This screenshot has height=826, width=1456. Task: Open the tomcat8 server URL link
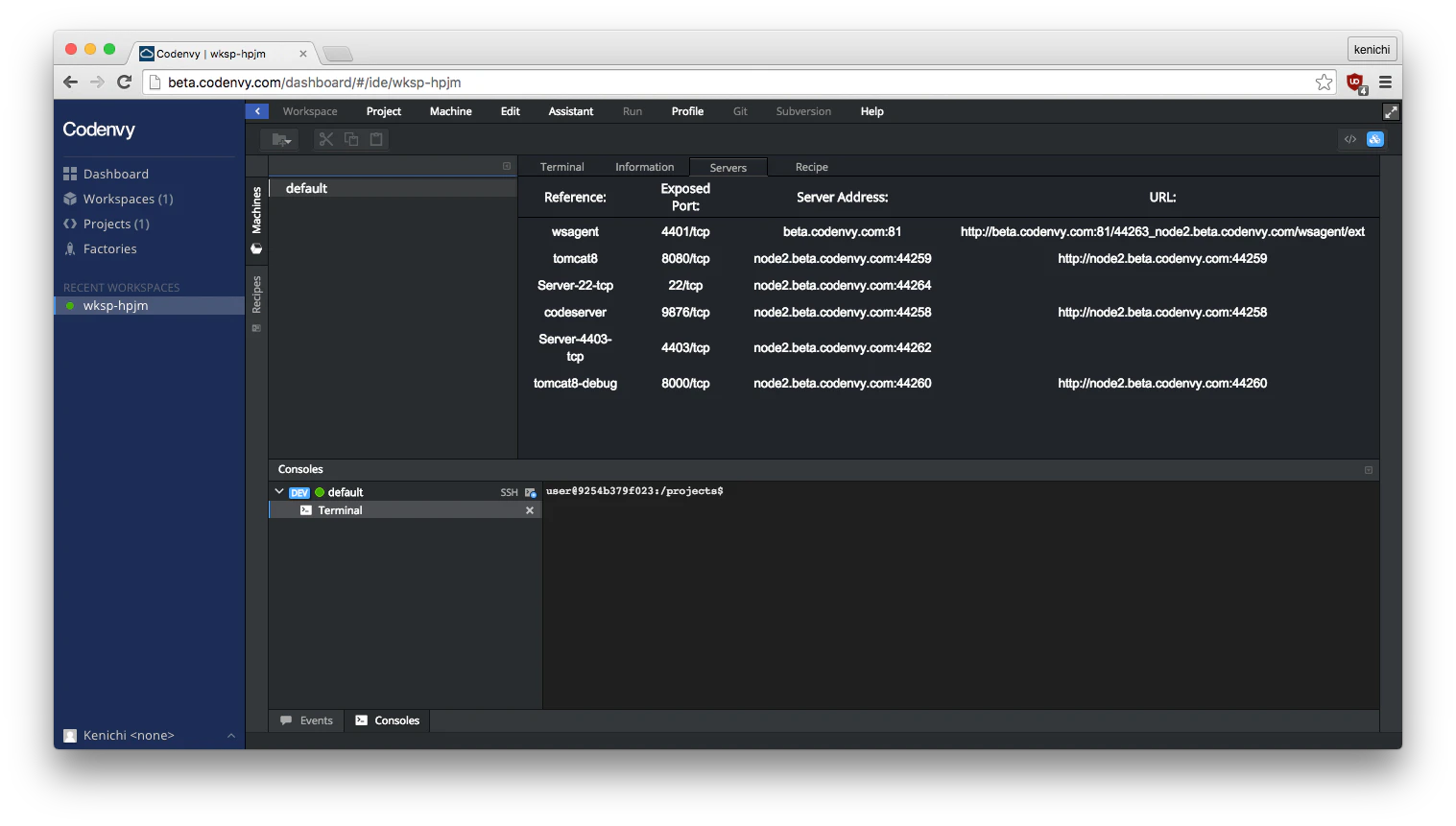point(1162,258)
